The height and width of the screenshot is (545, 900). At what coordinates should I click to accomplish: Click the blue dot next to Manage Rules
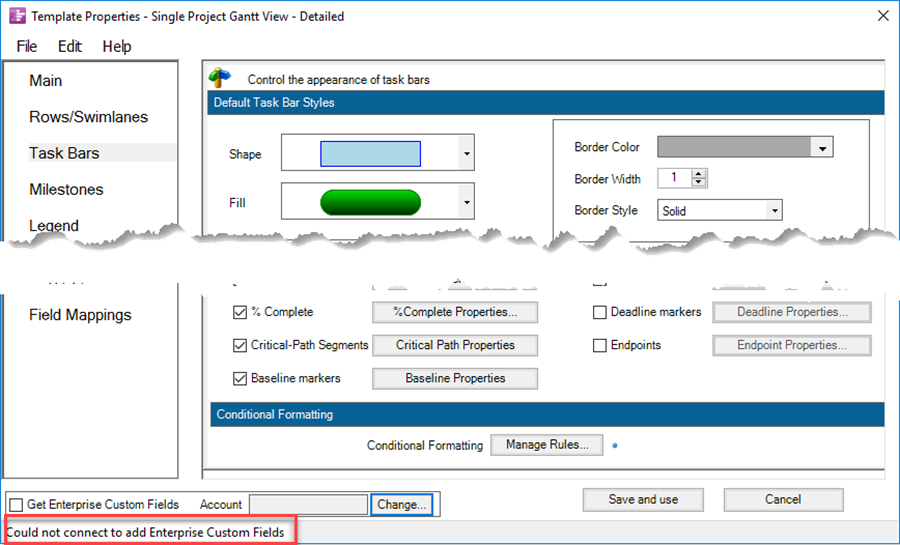614,445
